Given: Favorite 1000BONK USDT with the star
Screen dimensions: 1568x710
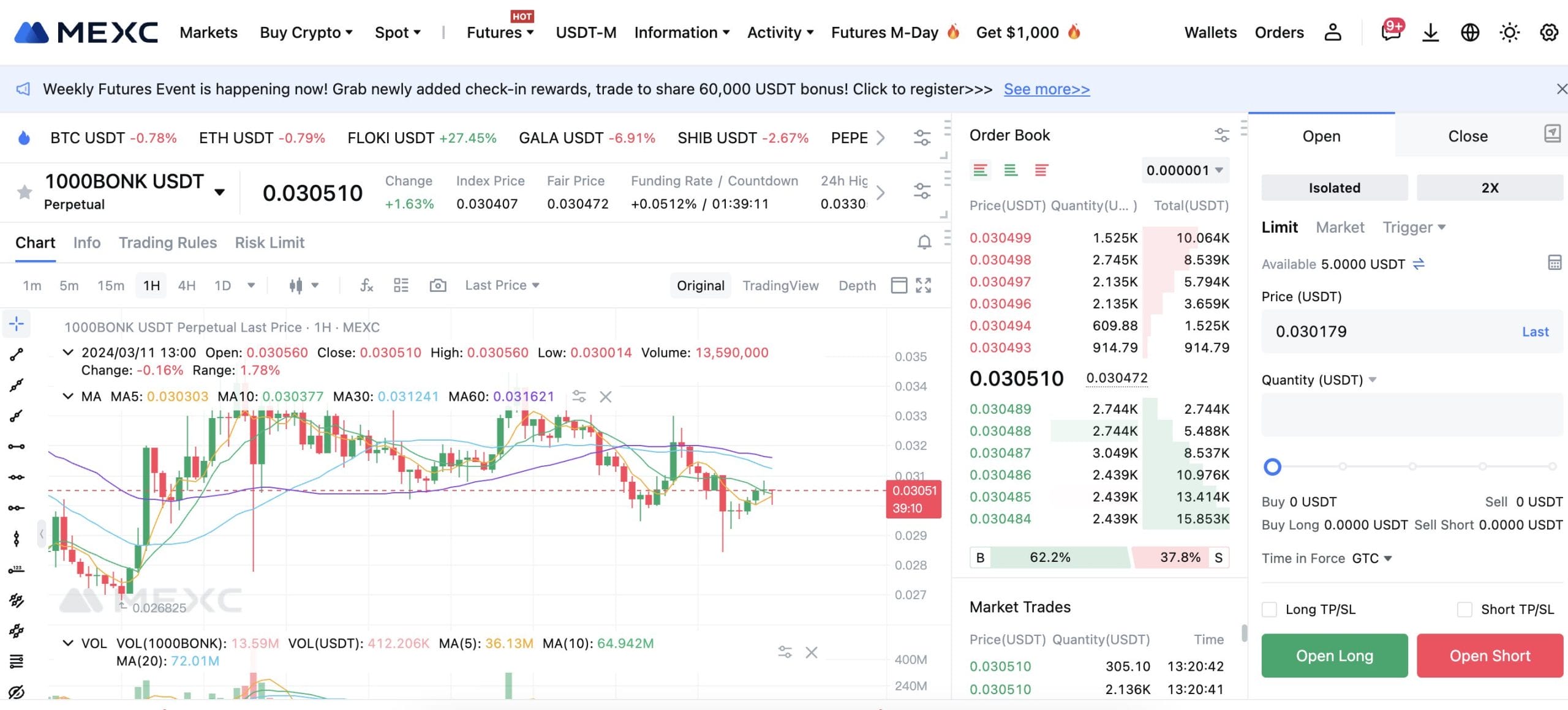Looking at the screenshot, I should point(24,192).
